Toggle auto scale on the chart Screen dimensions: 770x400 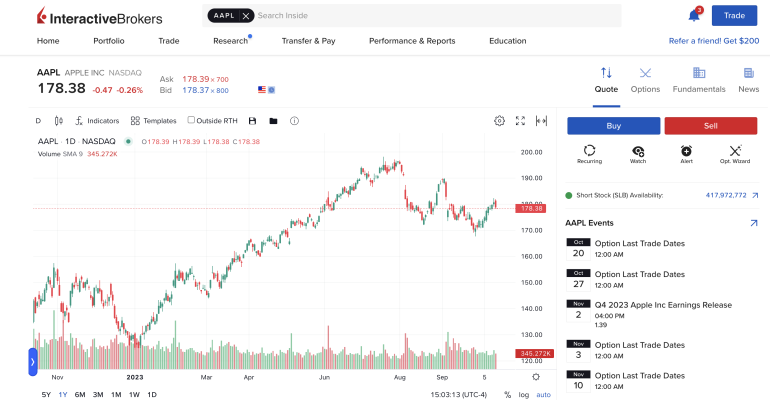click(543, 394)
